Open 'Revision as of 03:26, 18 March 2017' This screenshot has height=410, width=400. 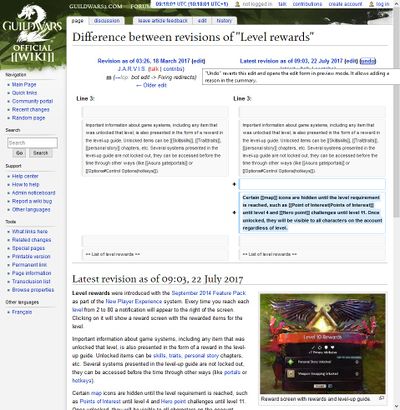coord(144,61)
